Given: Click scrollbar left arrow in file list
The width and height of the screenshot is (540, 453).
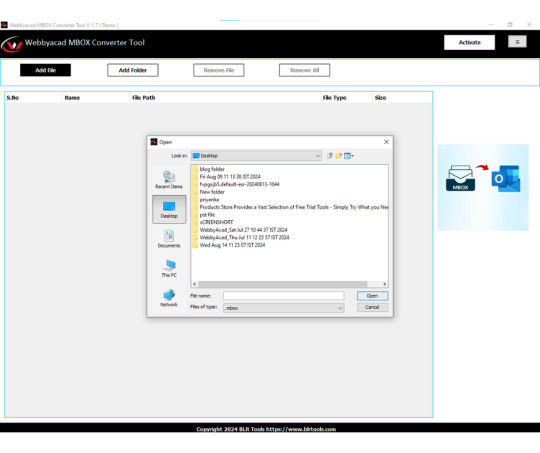Looking at the screenshot, I should click(195, 284).
